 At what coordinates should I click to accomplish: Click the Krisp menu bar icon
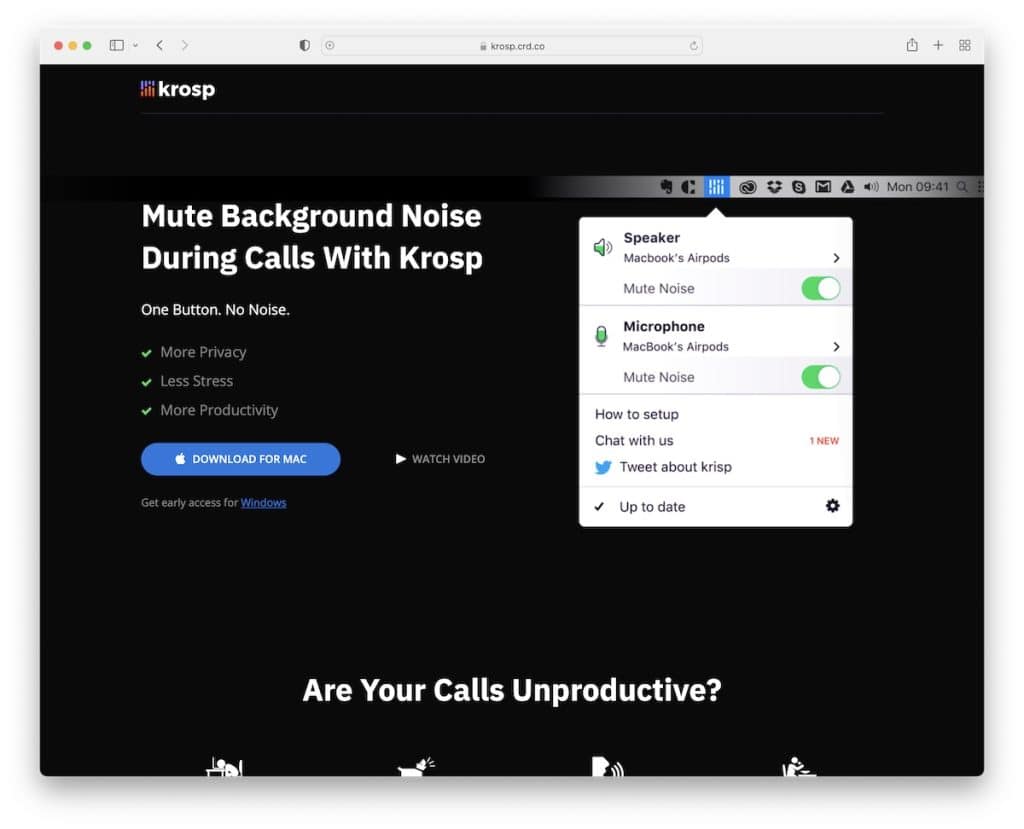tap(716, 187)
